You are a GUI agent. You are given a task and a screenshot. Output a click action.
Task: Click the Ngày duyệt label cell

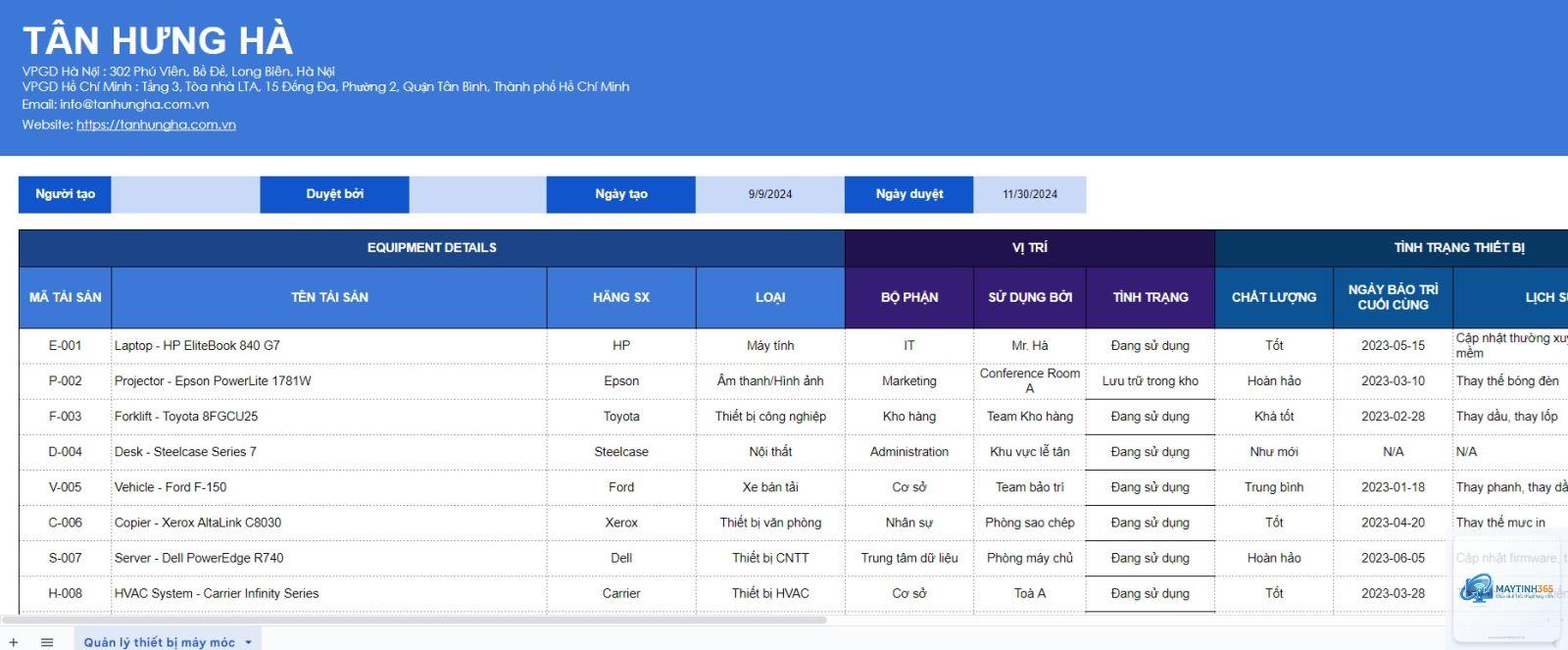point(909,194)
